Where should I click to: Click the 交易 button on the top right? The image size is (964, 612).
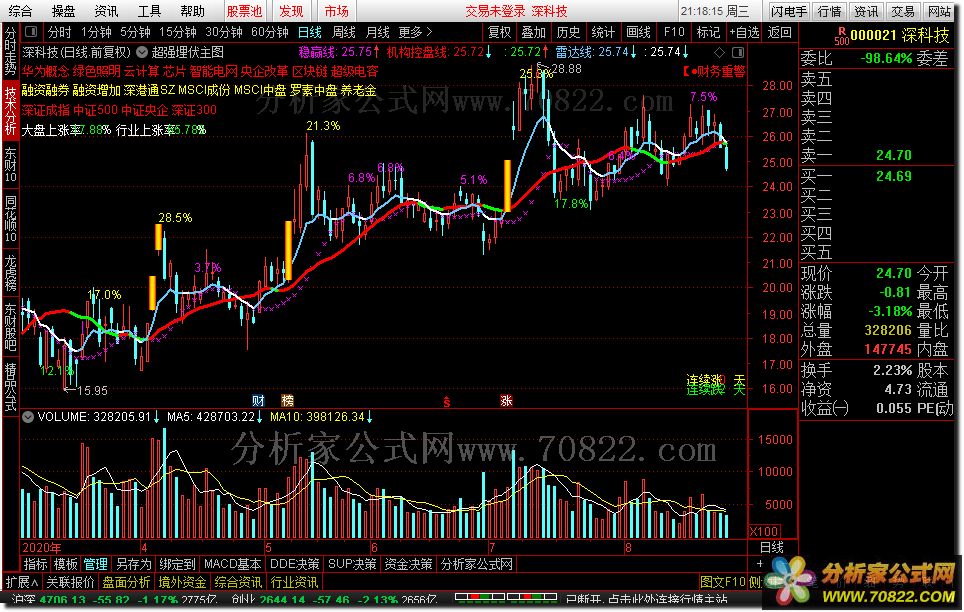tap(903, 11)
